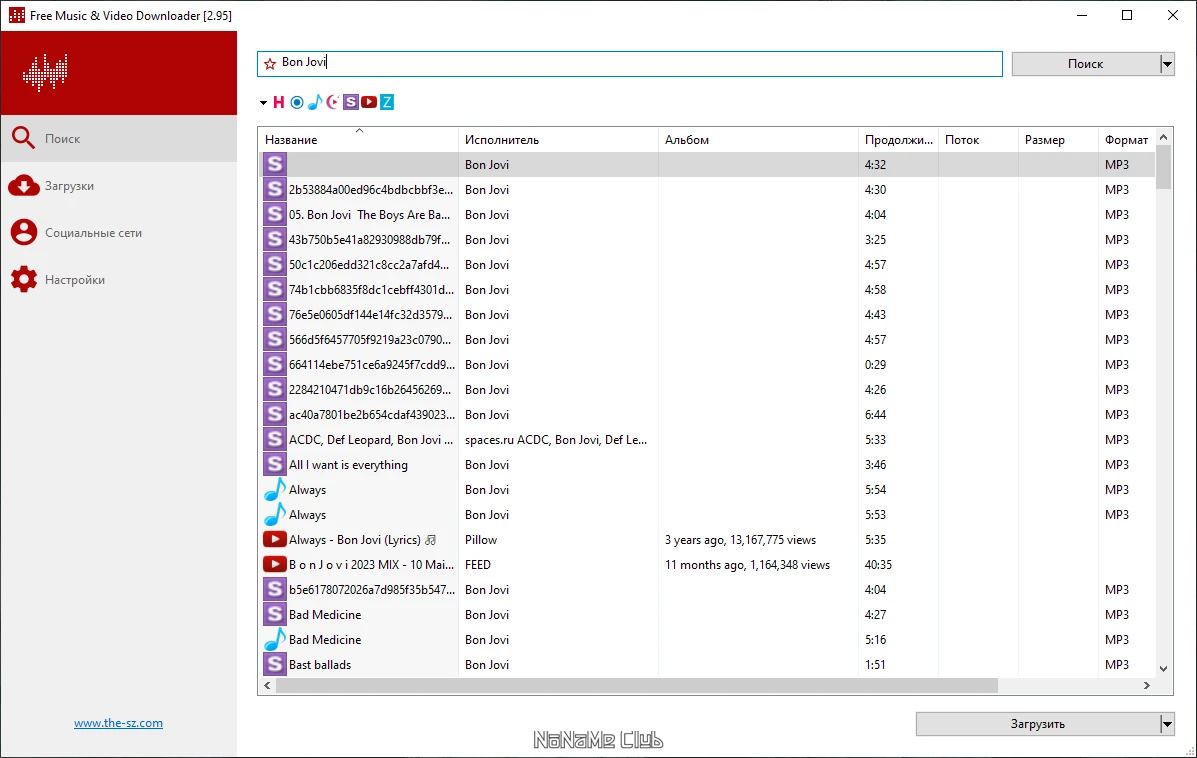Click the Поиск search button
The image size is (1197, 758).
pyautogui.click(x=1085, y=64)
